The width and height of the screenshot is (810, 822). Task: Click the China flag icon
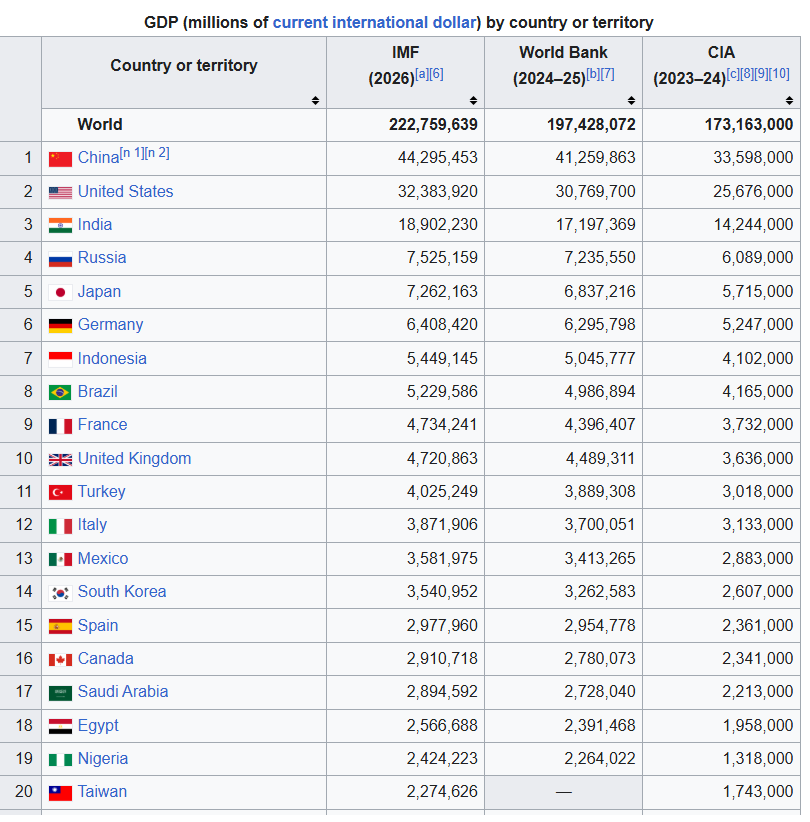pos(60,159)
